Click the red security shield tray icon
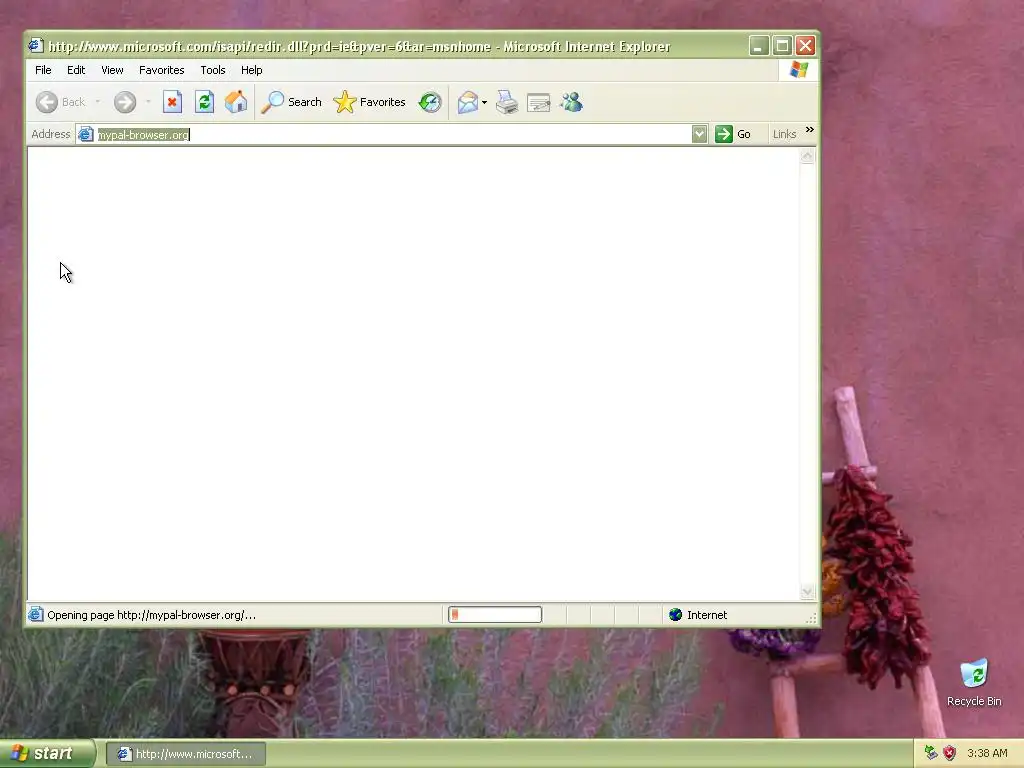1024x768 pixels. 950,753
